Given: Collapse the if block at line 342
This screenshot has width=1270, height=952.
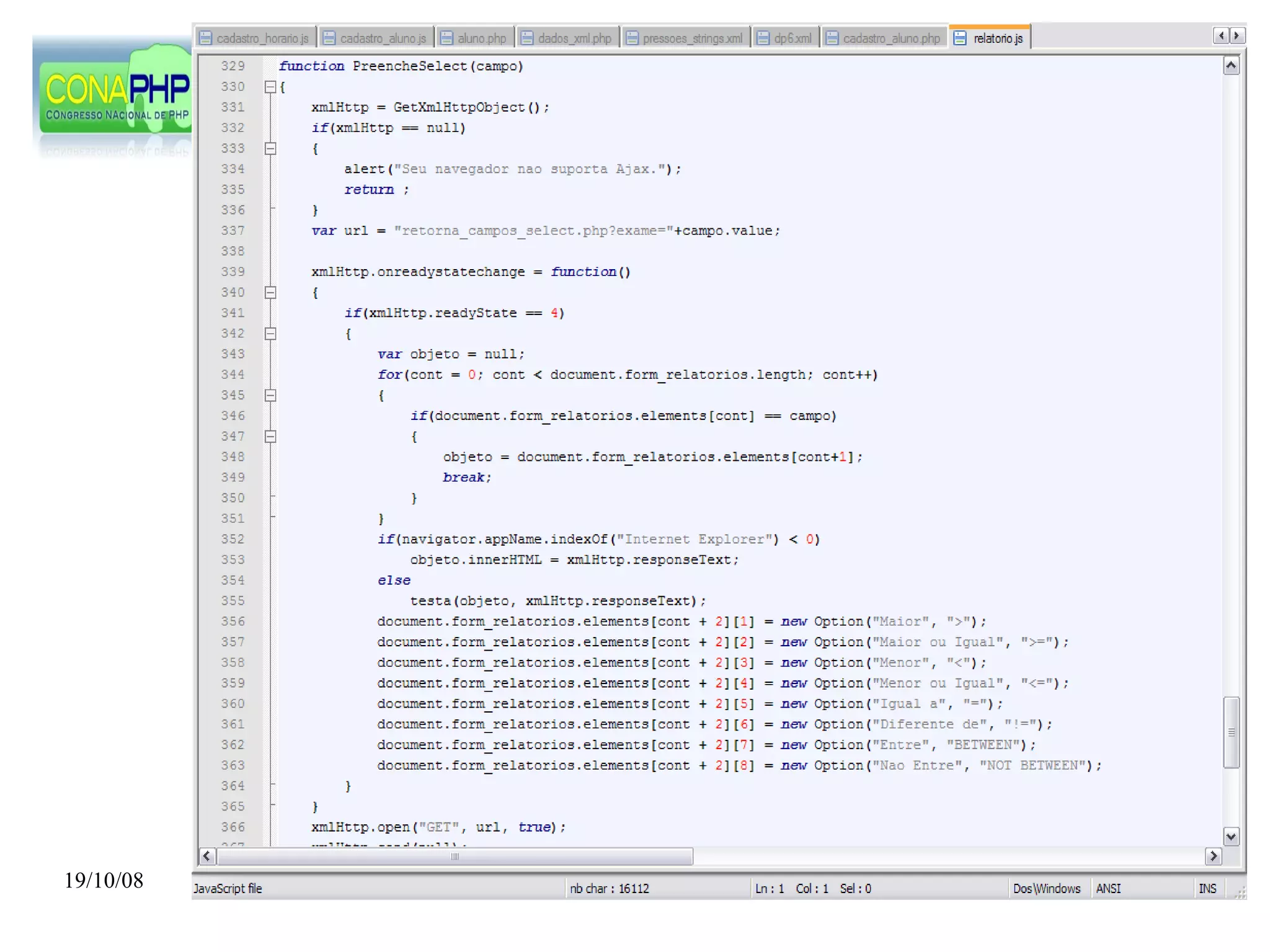Looking at the screenshot, I should 270,334.
